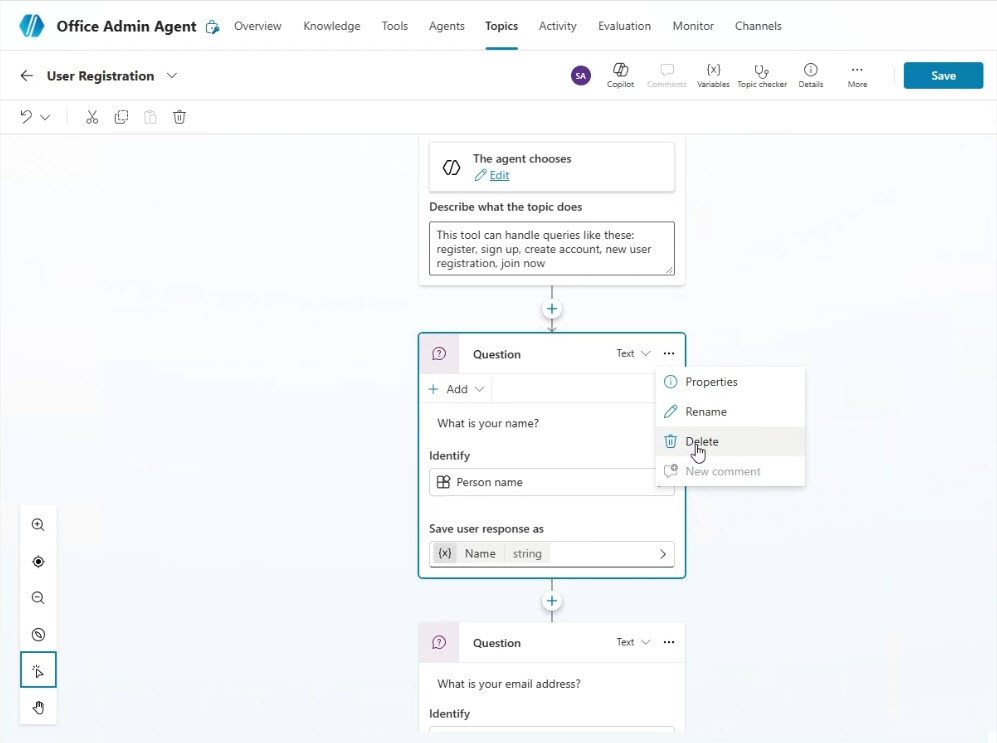Viewport: 997px width, 743px height.
Task: Open the More options menu in toolbar
Action: coord(857,75)
